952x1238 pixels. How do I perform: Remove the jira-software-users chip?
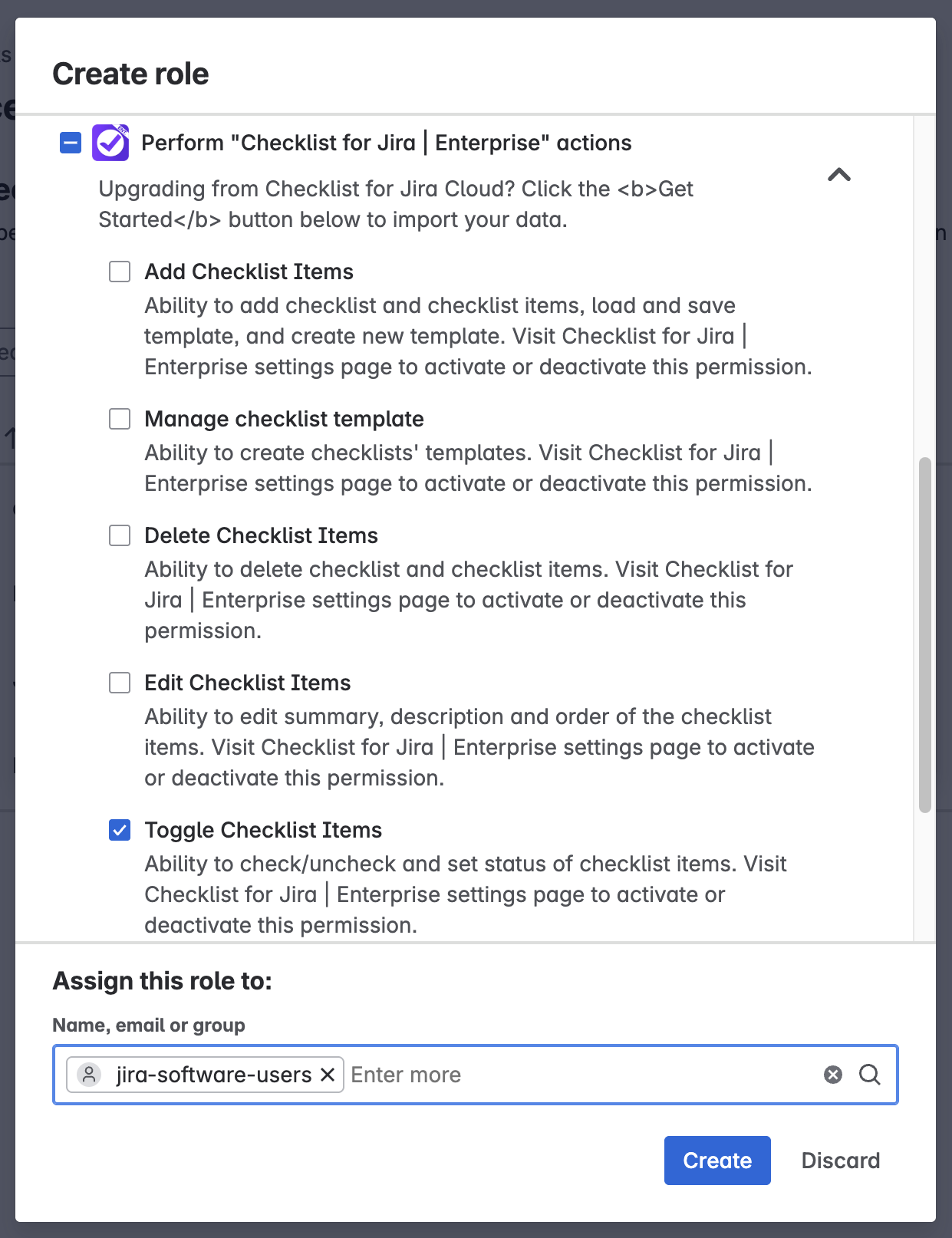(328, 1075)
